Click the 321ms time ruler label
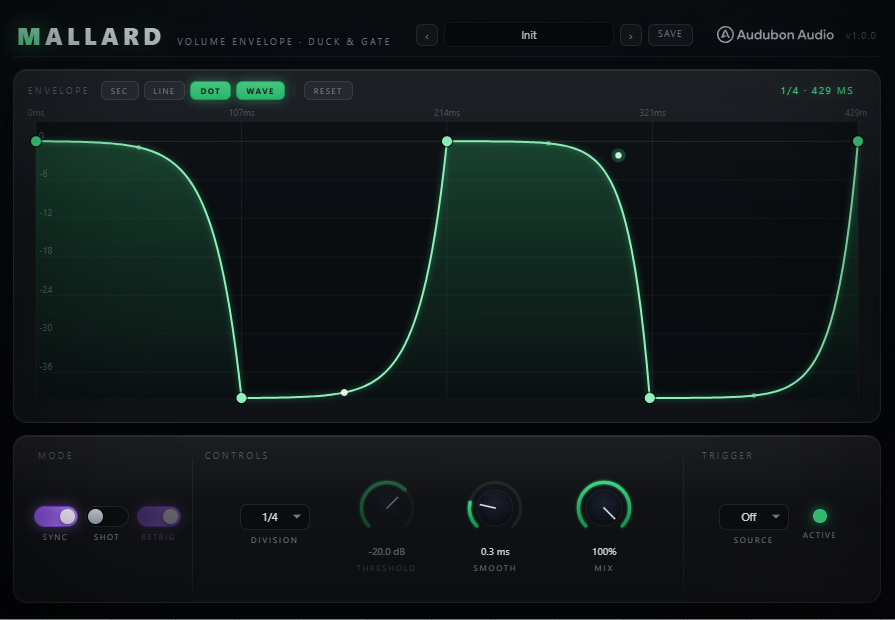 tap(652, 113)
